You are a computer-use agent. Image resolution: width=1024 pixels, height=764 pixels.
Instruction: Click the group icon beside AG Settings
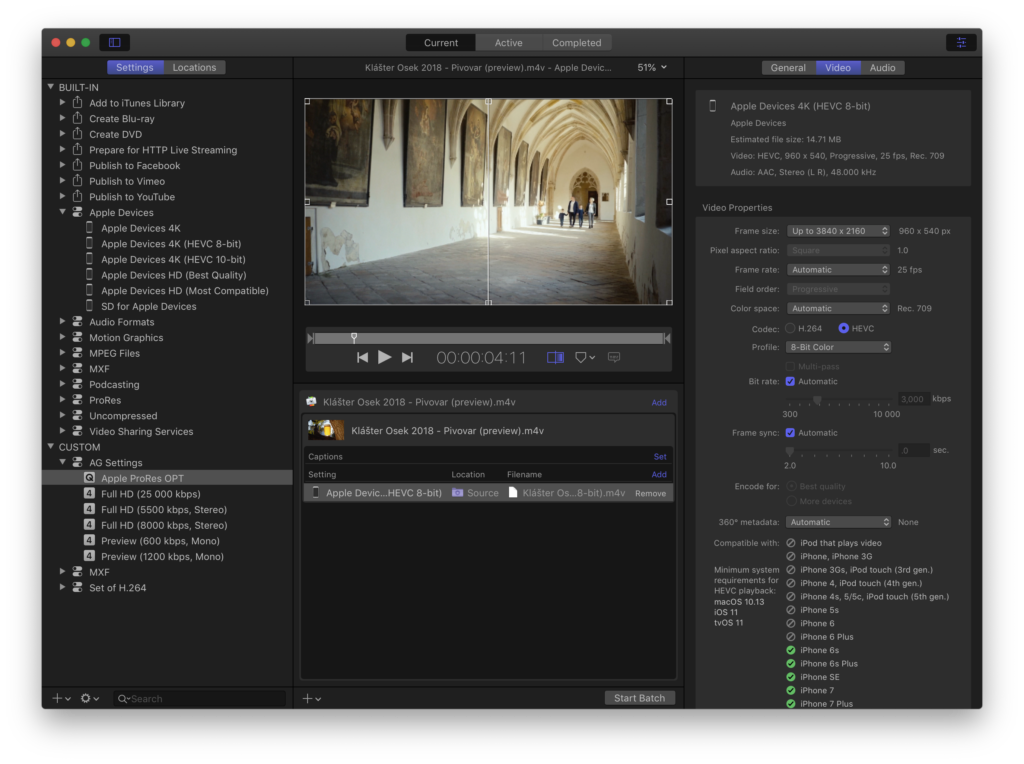[x=78, y=462]
